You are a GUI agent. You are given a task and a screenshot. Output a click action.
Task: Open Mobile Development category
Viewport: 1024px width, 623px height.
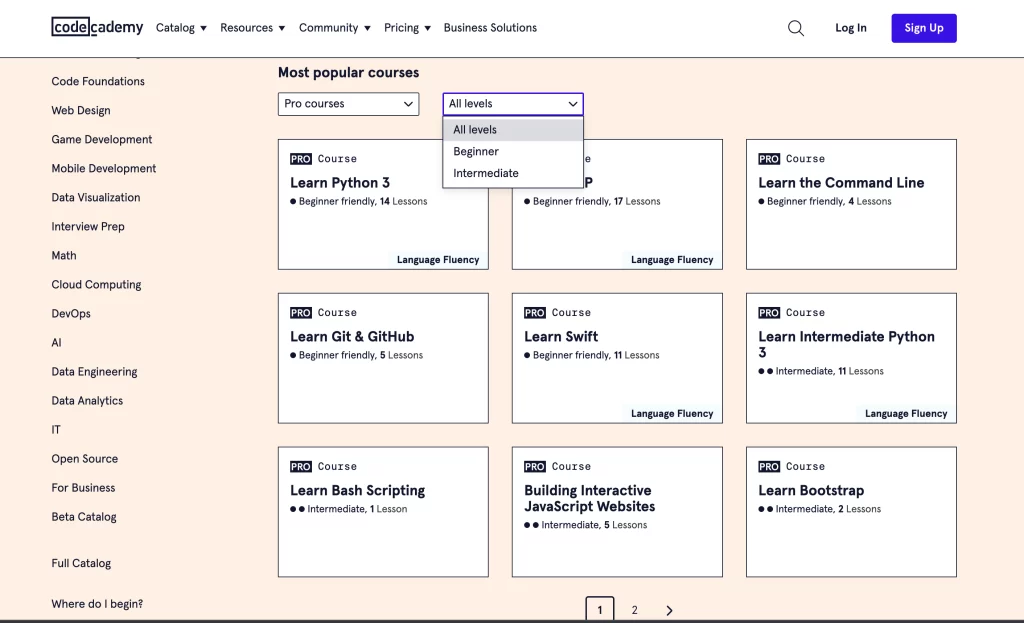(104, 168)
